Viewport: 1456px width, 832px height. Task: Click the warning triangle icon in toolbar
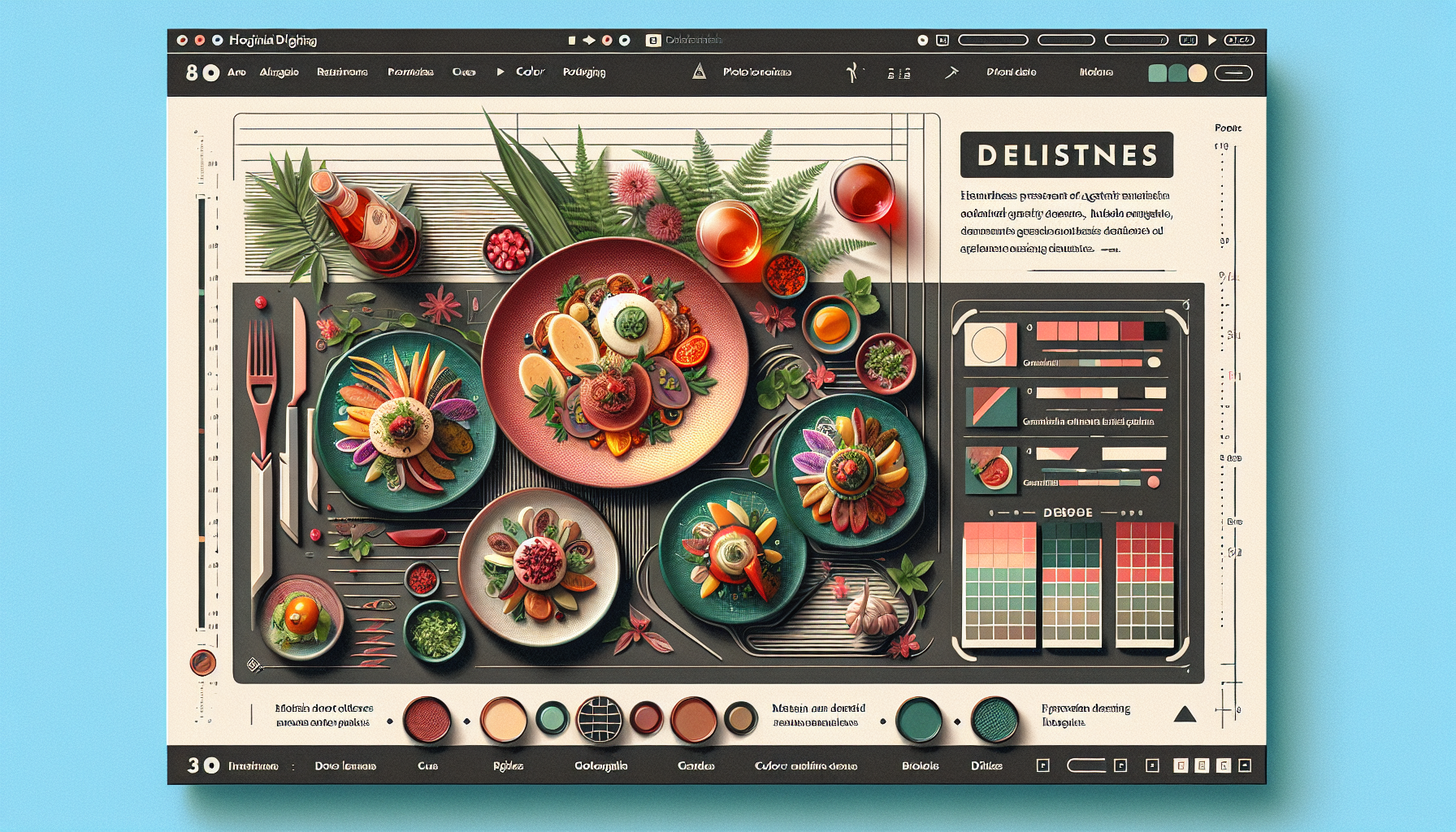699,71
